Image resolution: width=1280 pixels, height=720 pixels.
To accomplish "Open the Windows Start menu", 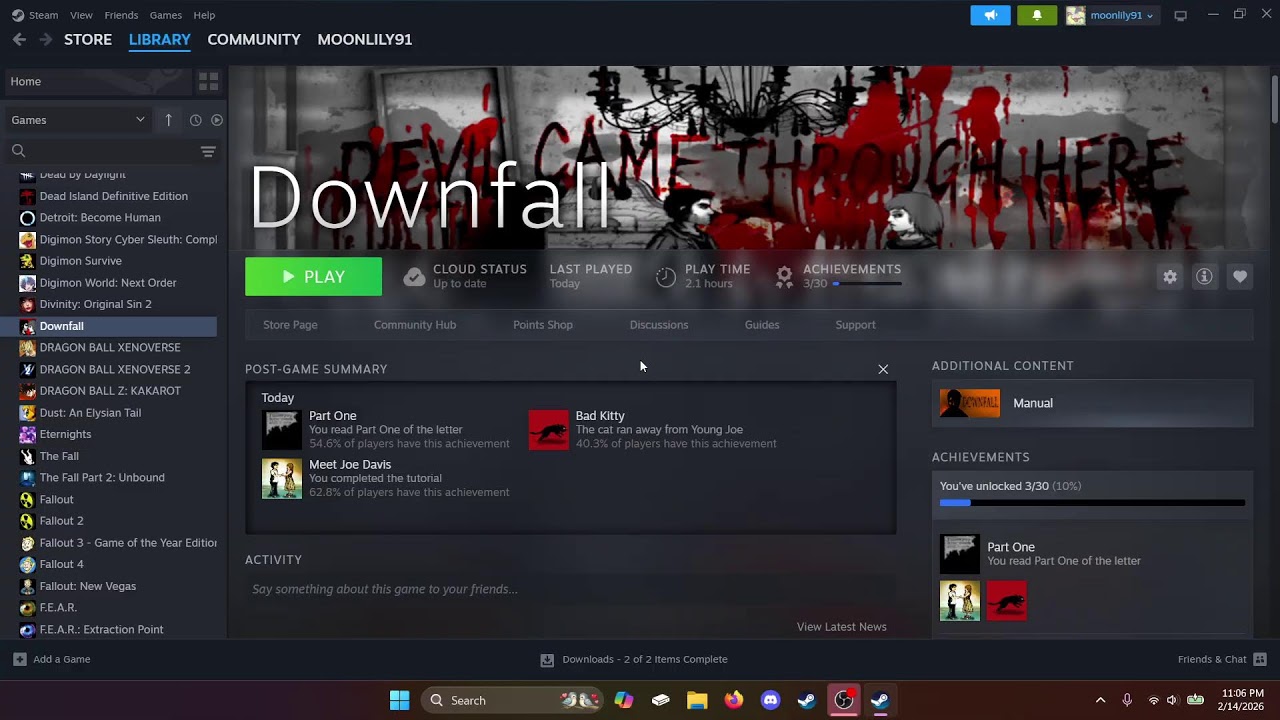I will pos(399,700).
